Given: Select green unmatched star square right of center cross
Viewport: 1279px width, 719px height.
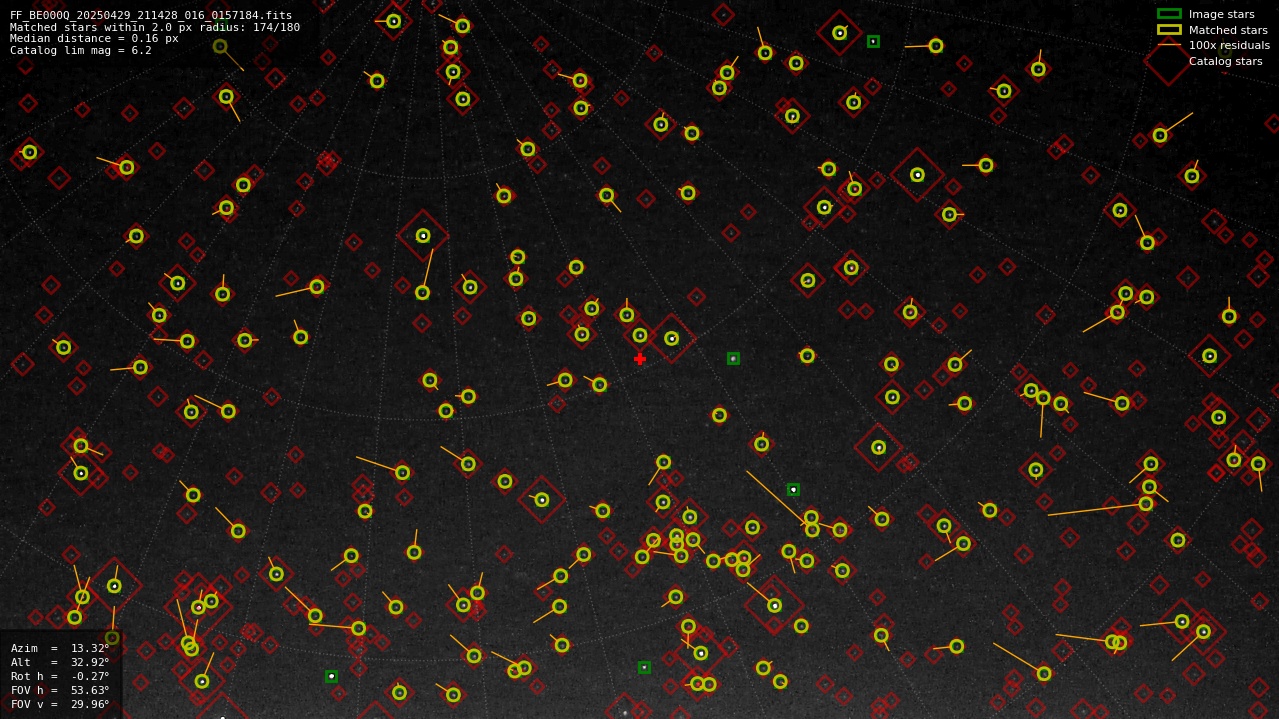Looking at the screenshot, I should coord(733,358).
